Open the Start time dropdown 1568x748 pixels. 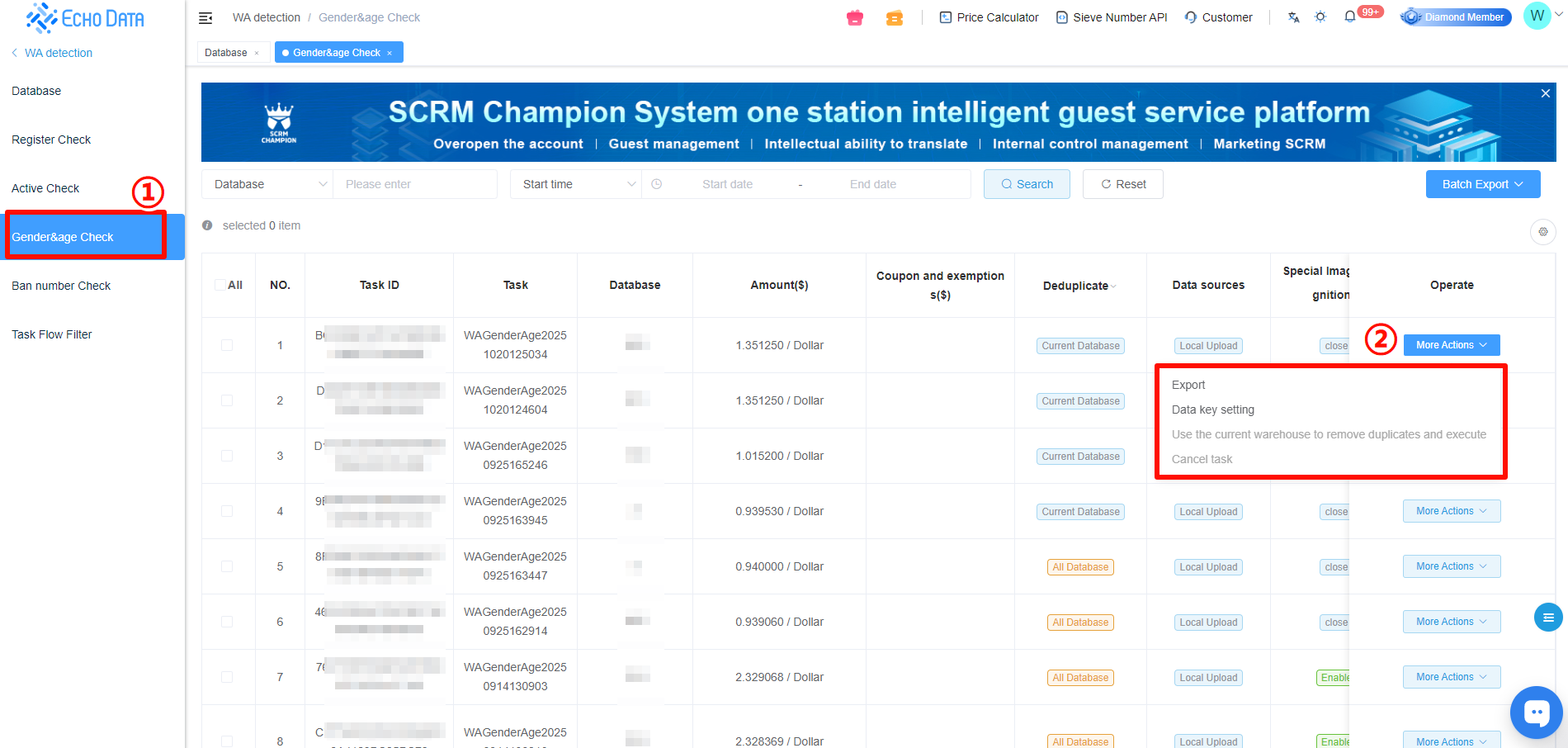575,184
